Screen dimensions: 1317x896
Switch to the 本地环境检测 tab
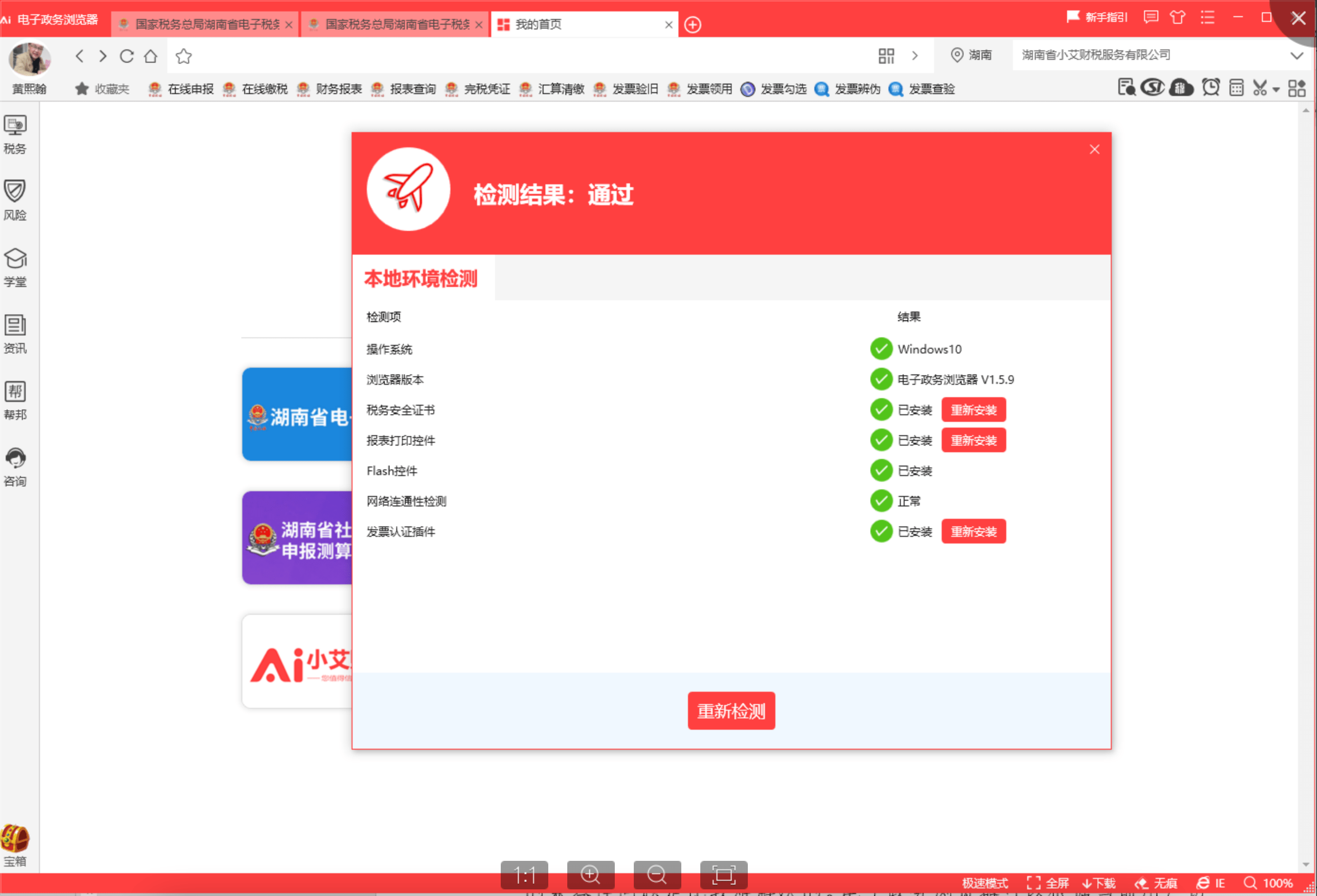[x=421, y=279]
